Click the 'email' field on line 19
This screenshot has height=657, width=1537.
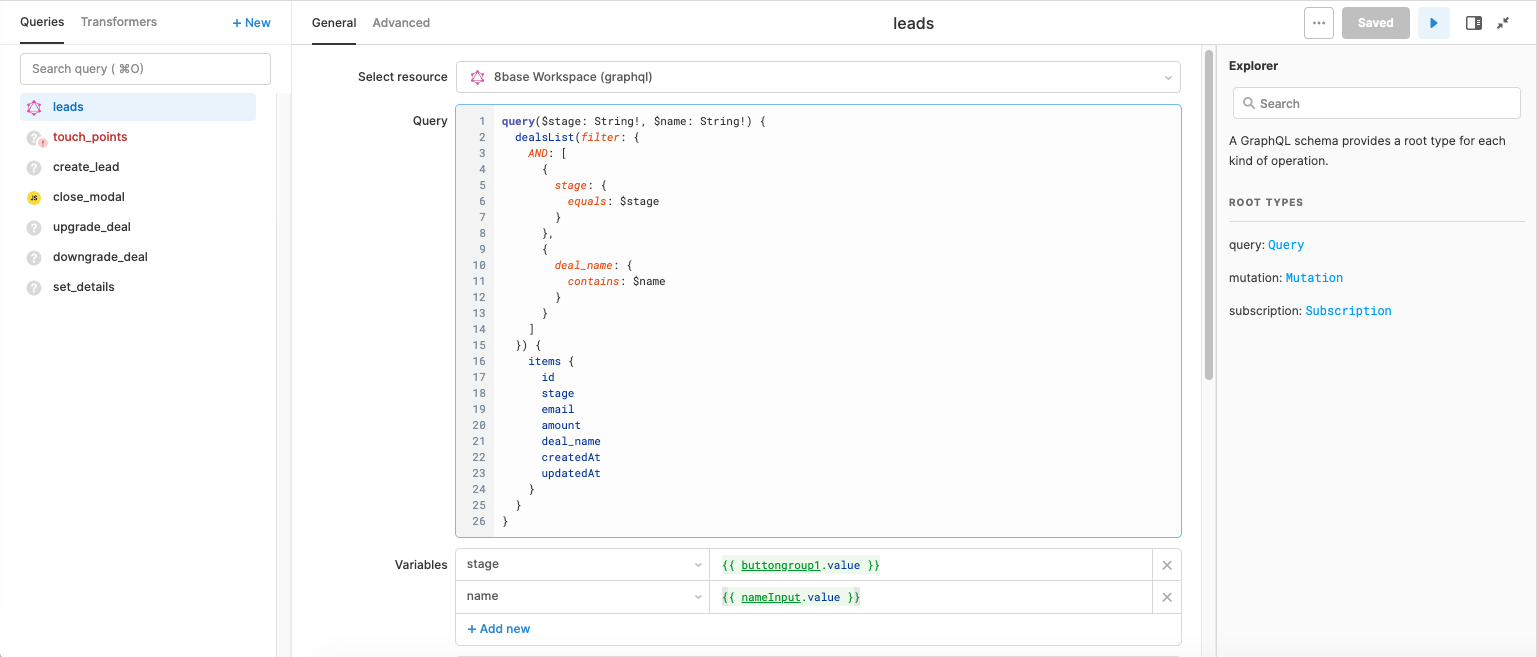[x=558, y=409]
